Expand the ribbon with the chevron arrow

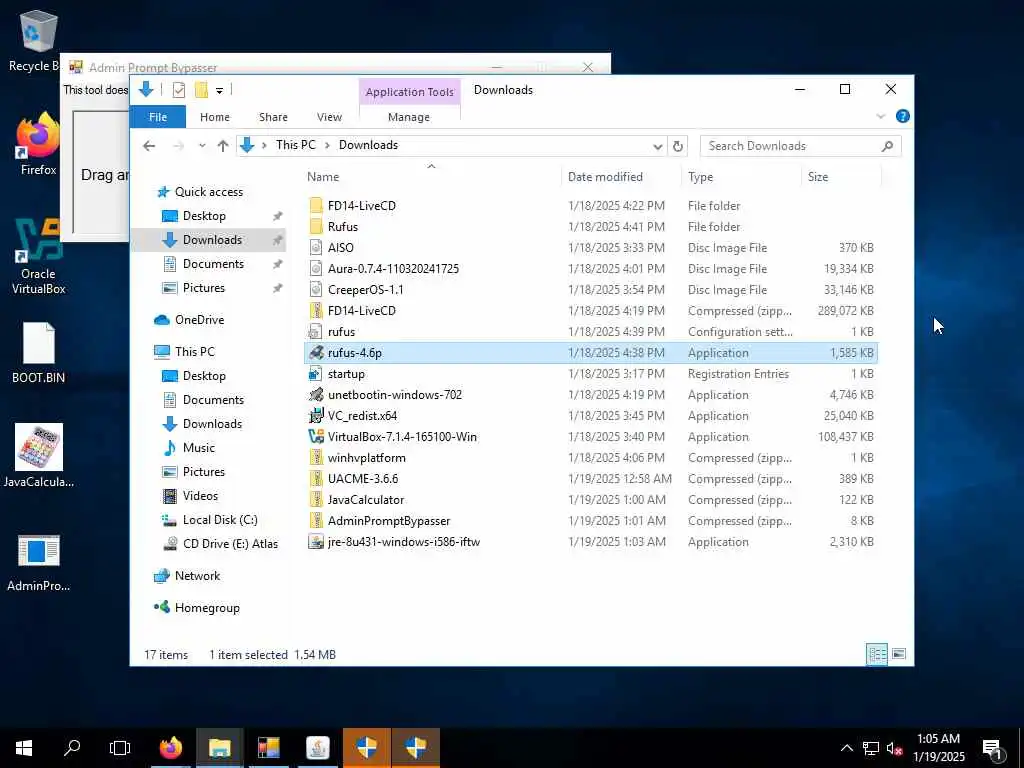click(x=880, y=117)
